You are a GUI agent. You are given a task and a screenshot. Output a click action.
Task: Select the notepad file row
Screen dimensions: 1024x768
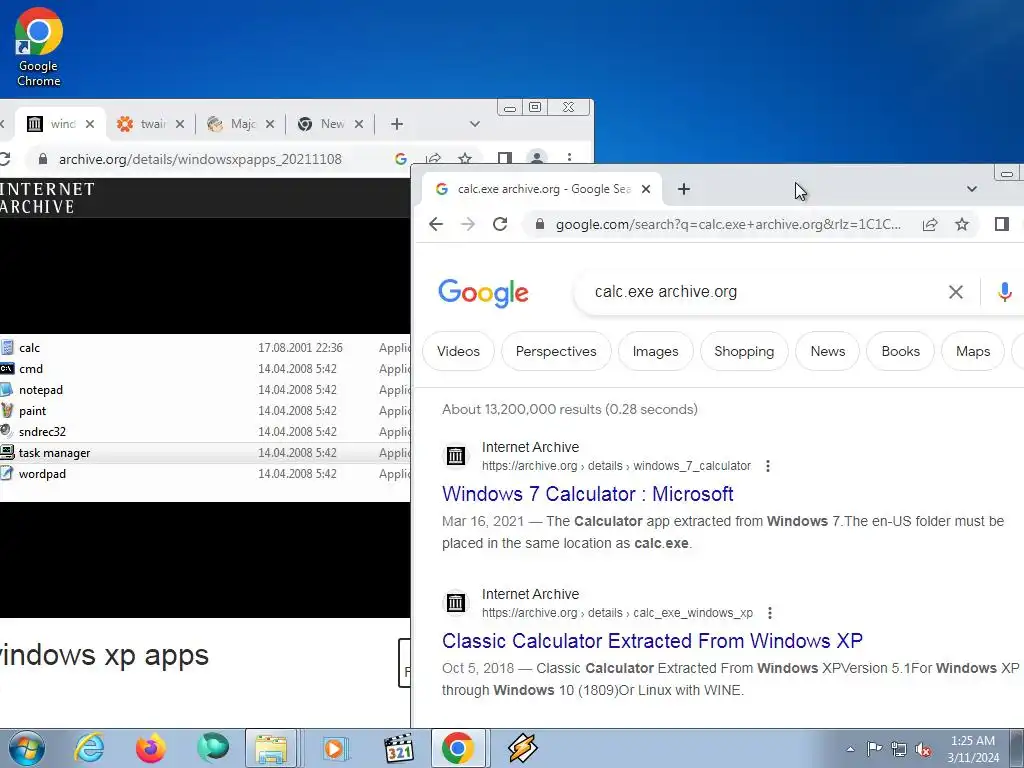205,389
